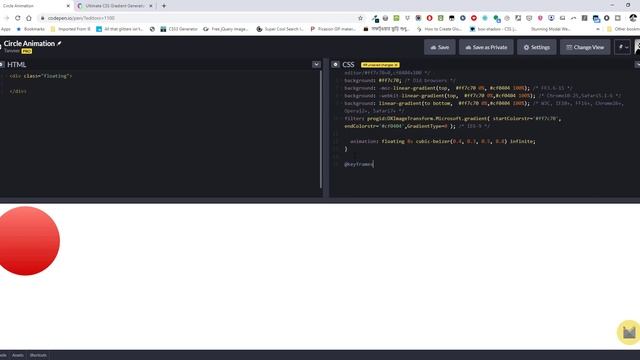Go to the browser home page
Screen dimensions: 640x360
click(29, 18)
